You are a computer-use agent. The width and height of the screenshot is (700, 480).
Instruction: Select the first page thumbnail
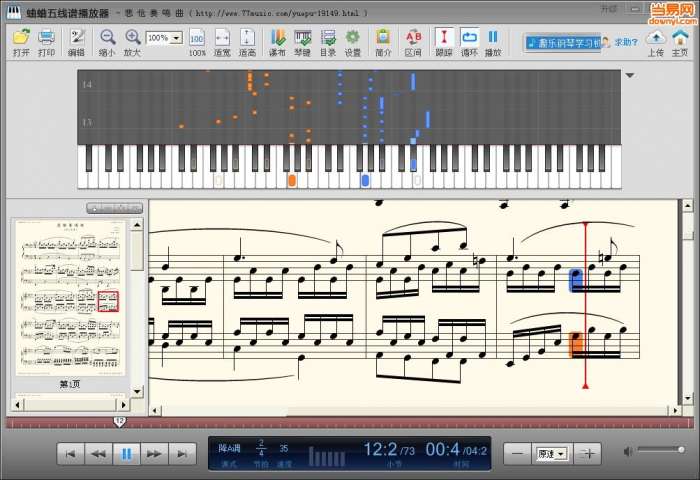70,297
